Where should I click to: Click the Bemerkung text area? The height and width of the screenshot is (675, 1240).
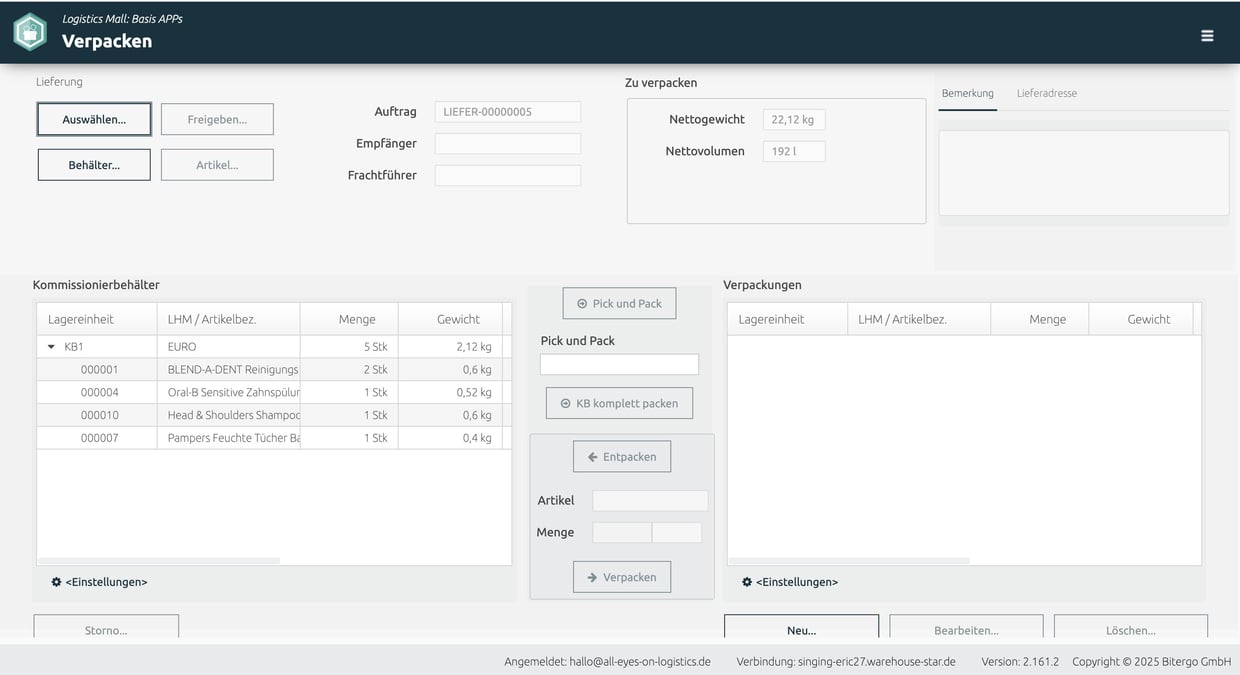point(1084,172)
